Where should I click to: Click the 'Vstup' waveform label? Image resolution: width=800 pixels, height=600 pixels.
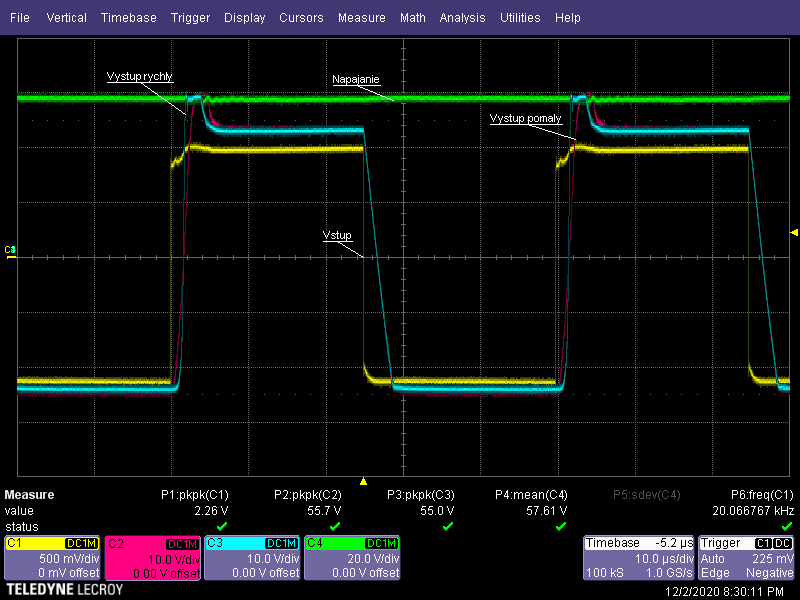coord(337,235)
